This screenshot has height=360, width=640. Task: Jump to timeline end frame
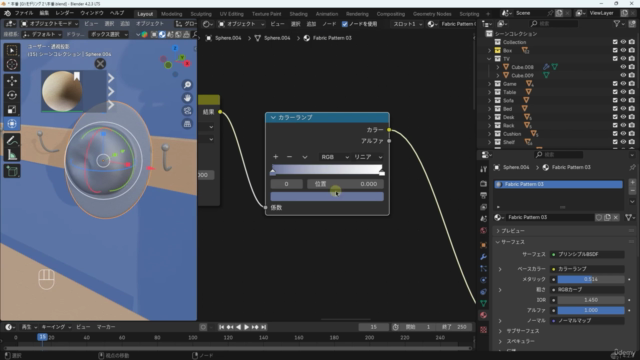click(x=264, y=327)
